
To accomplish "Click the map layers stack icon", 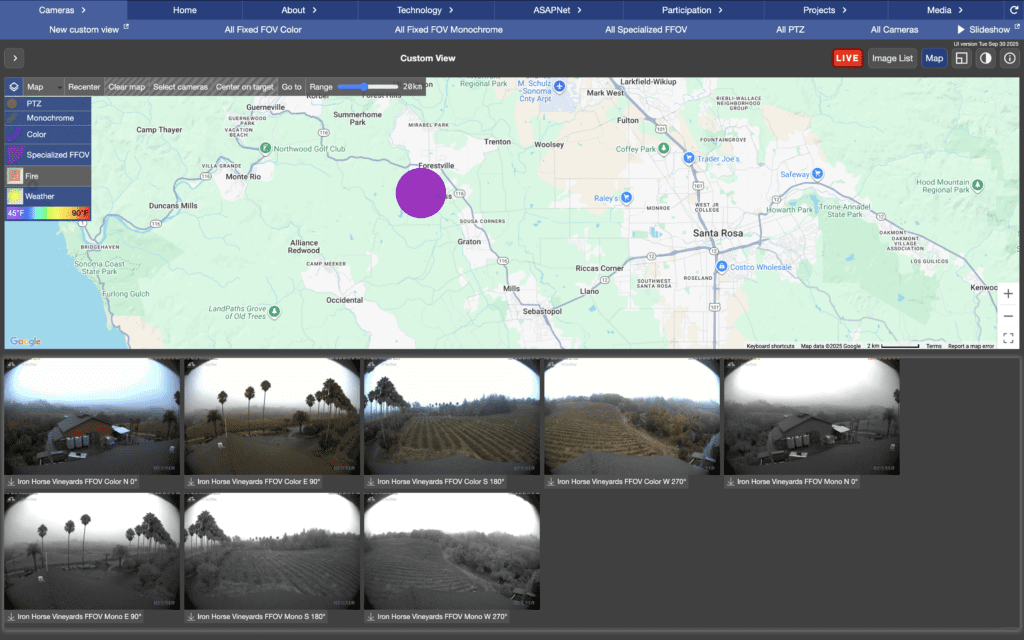I will [14, 87].
